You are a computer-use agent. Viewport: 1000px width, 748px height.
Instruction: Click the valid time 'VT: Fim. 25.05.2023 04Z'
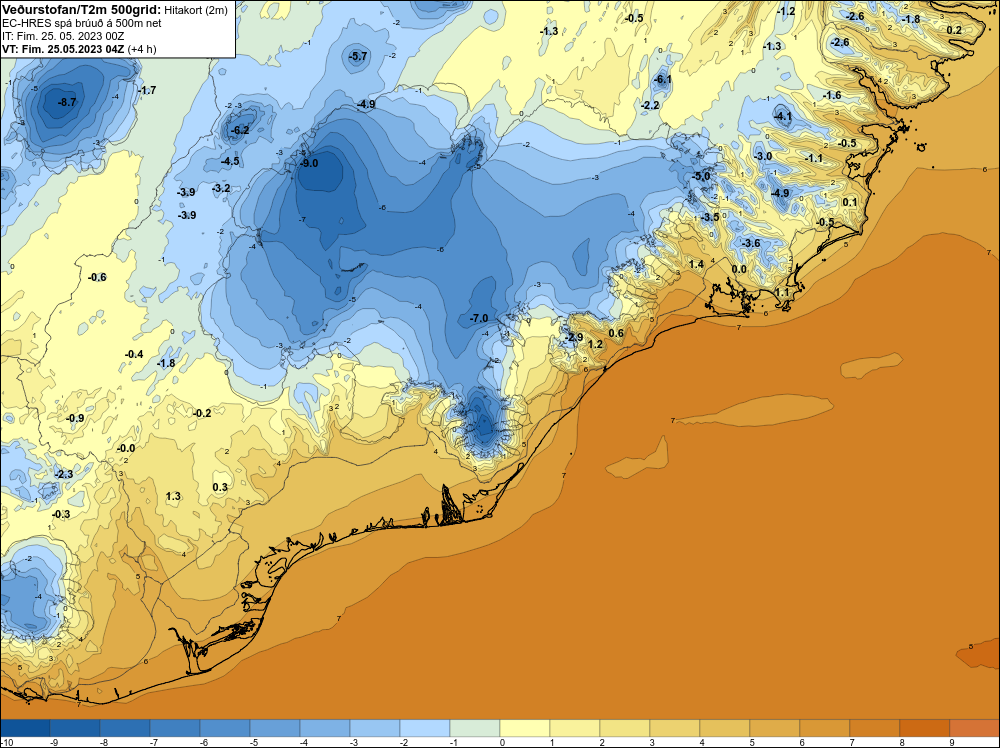pos(64,48)
